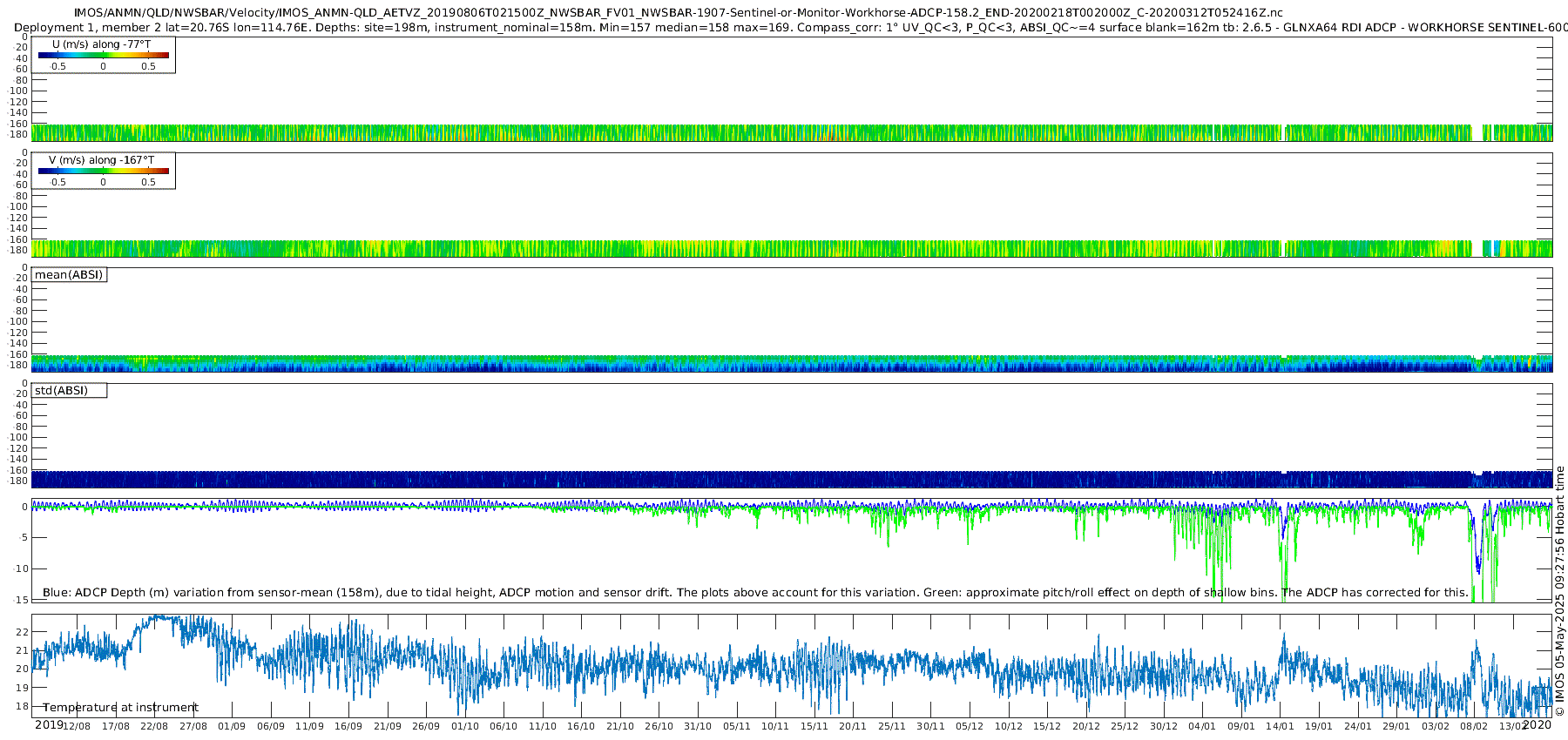Click the 14/01 date tick label
1568x740 pixels.
click(x=1280, y=727)
